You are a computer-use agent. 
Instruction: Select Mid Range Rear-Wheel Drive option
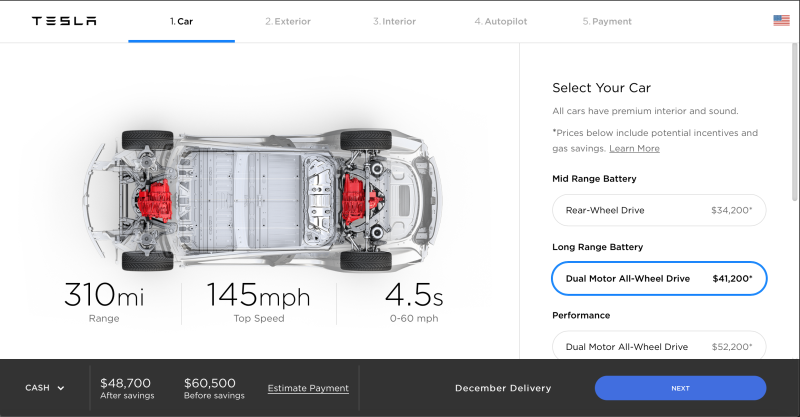point(659,210)
